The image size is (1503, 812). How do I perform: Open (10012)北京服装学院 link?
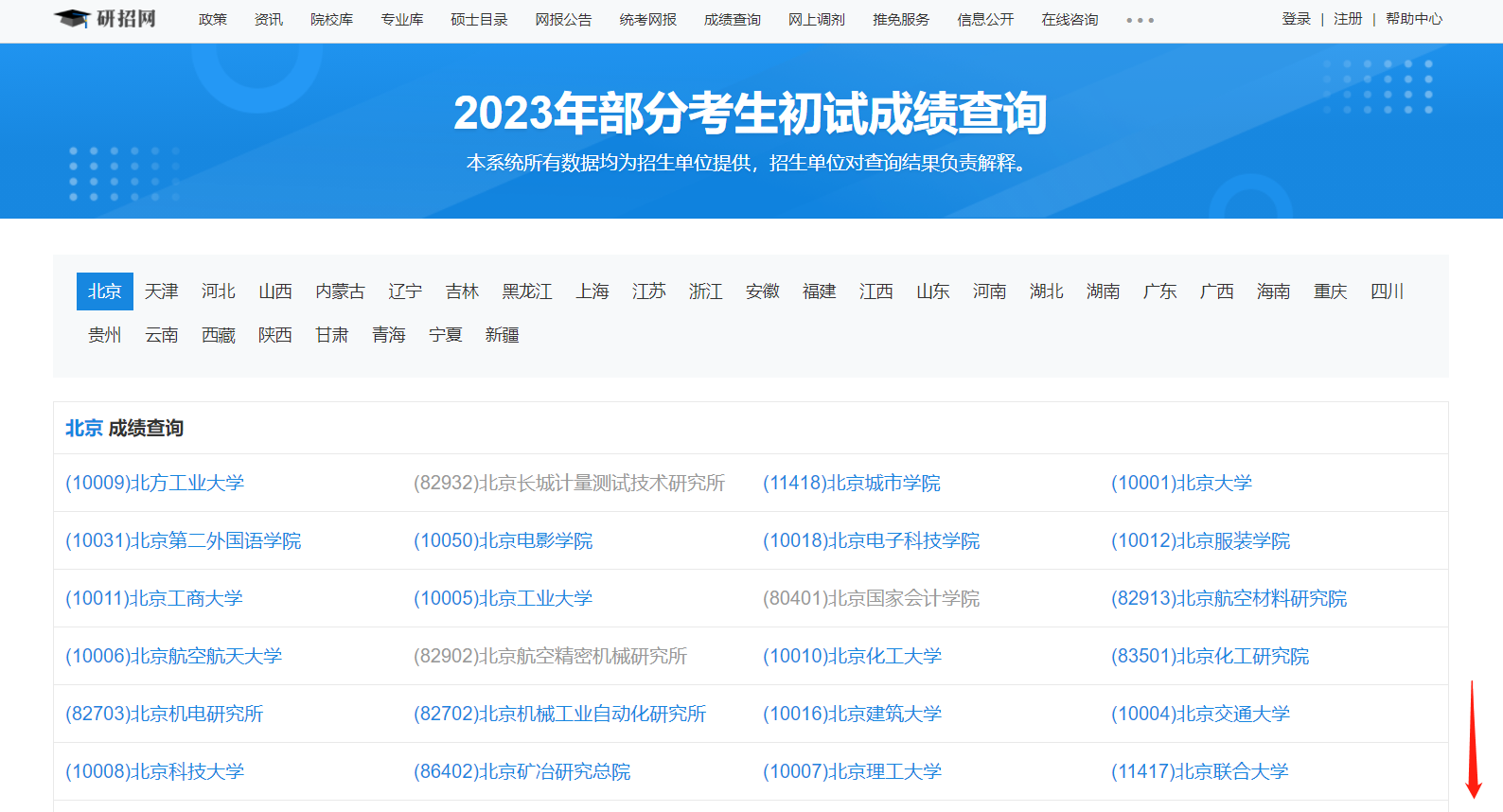(x=1201, y=540)
